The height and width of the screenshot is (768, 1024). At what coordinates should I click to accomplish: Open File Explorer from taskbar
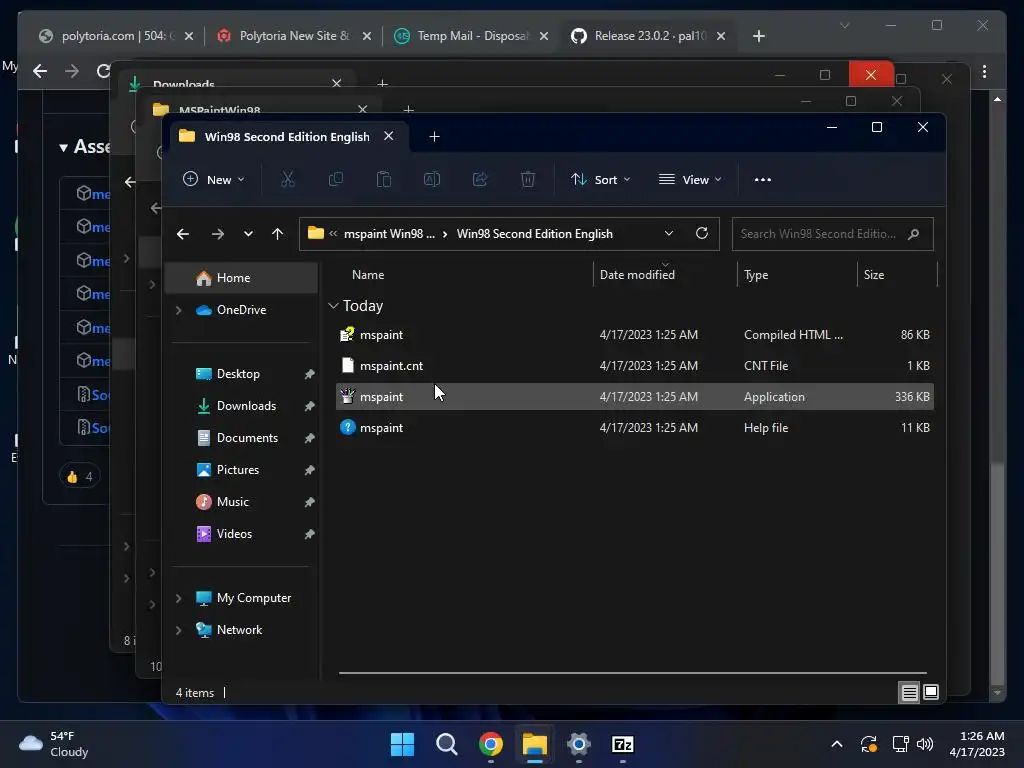point(535,744)
